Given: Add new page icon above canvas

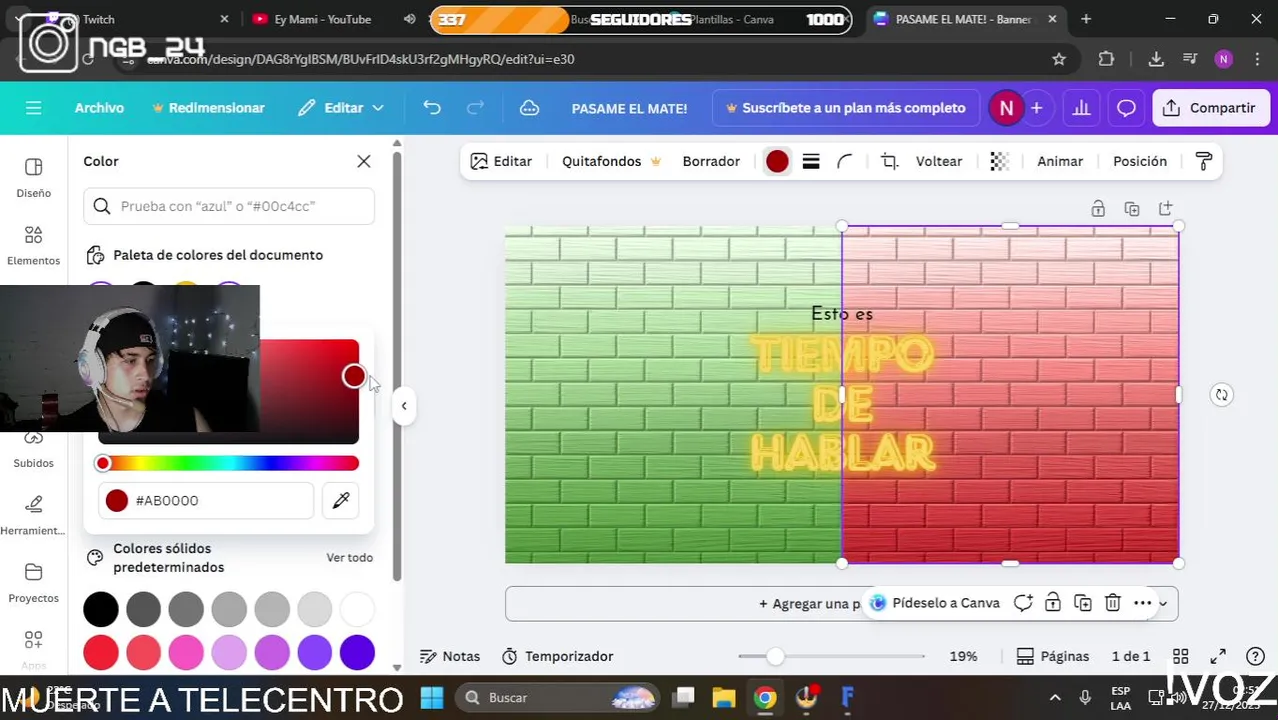Looking at the screenshot, I should click(x=1166, y=208).
